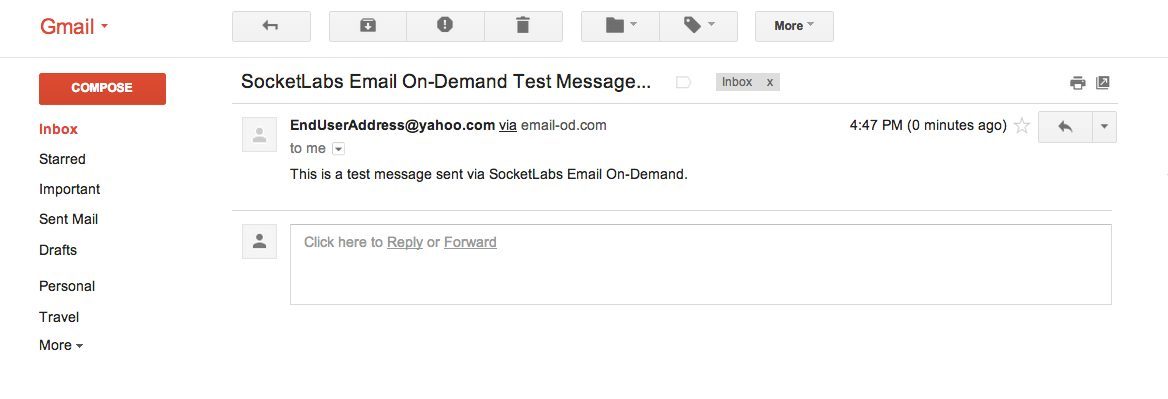This screenshot has width=1168, height=399.
Task: Print the conversation using printer icon
Action: [x=1077, y=83]
